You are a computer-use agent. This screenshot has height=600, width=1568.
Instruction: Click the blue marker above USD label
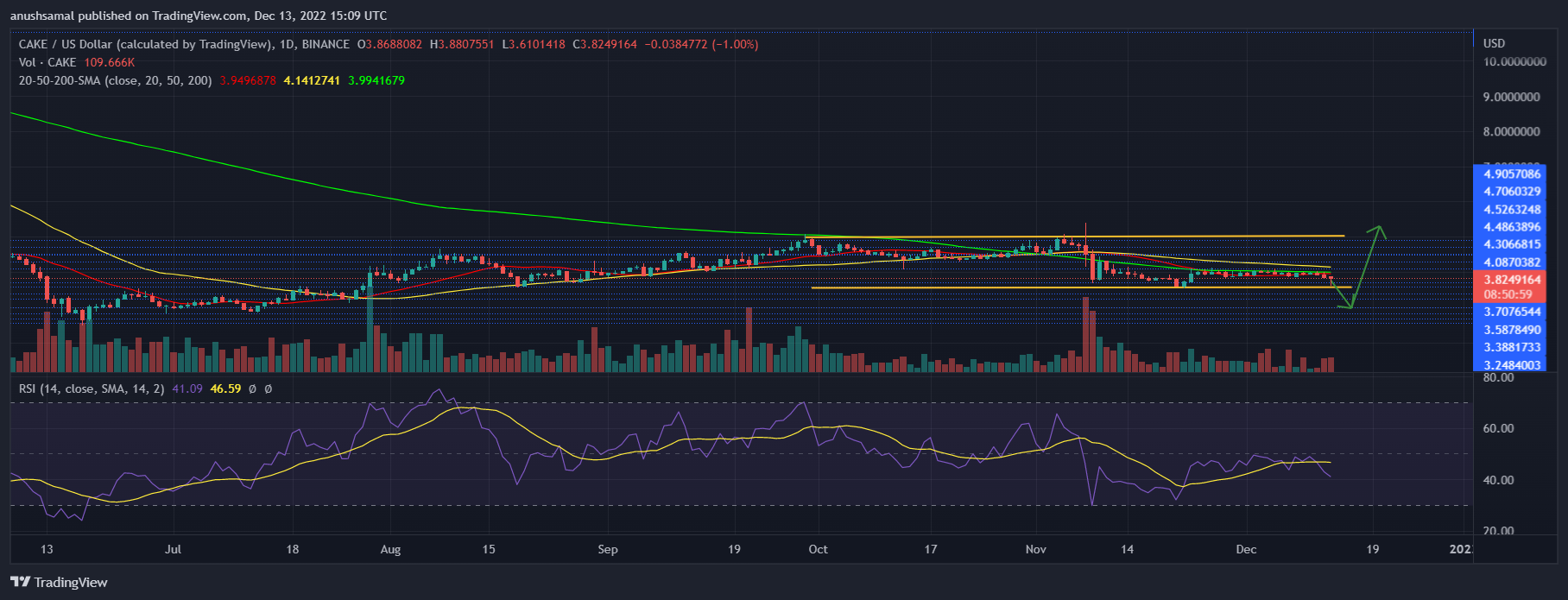tap(1473, 40)
